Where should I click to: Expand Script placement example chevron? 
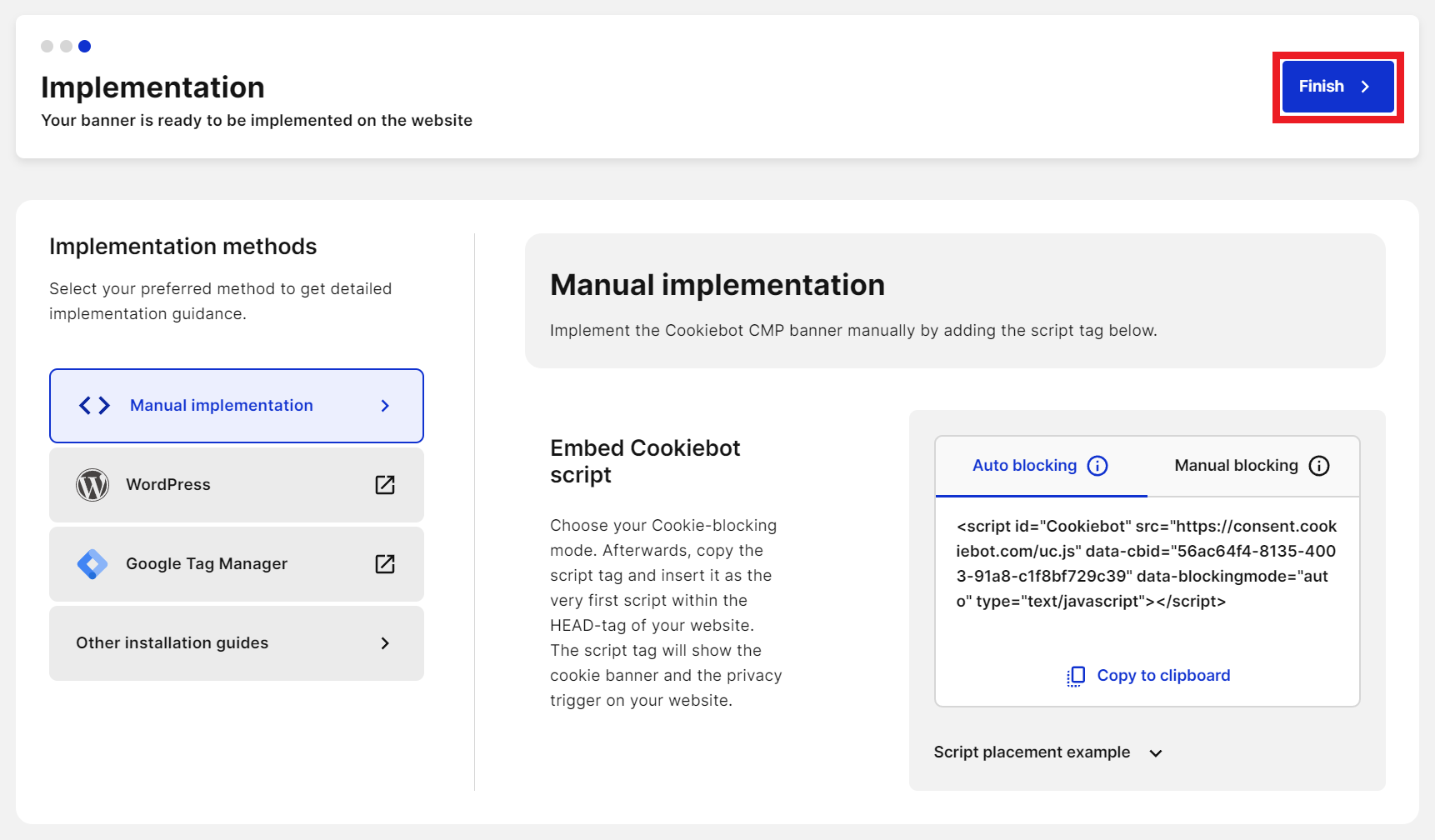1156,753
